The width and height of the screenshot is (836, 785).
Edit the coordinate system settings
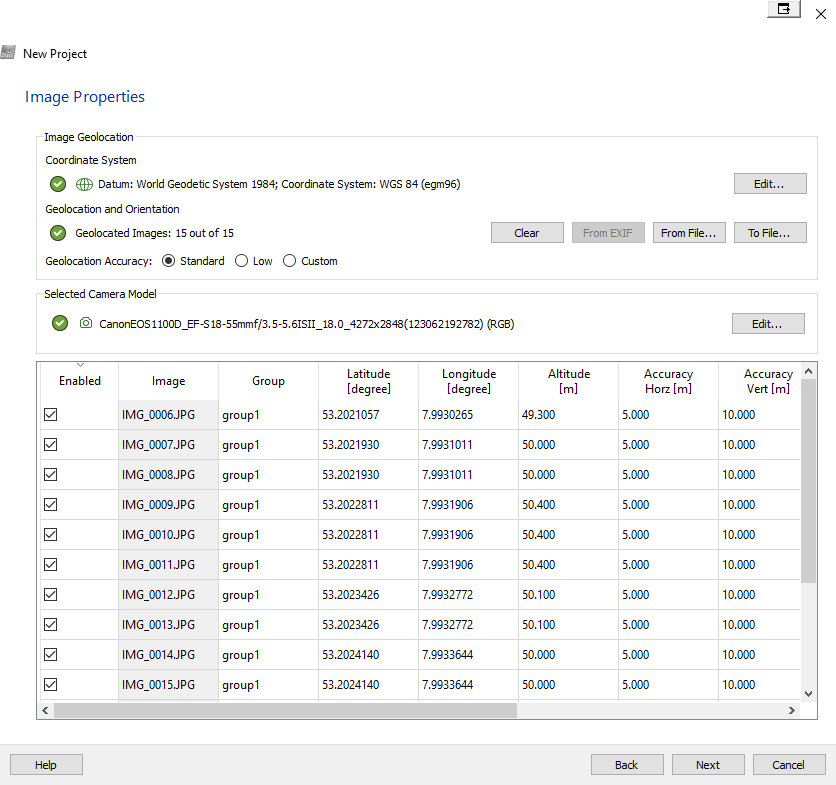(x=769, y=184)
